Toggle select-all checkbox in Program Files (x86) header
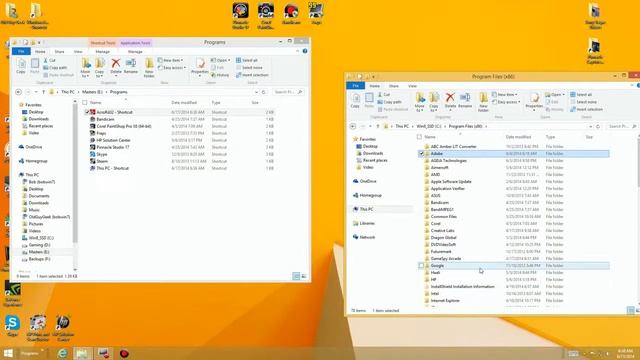 [x=419, y=137]
